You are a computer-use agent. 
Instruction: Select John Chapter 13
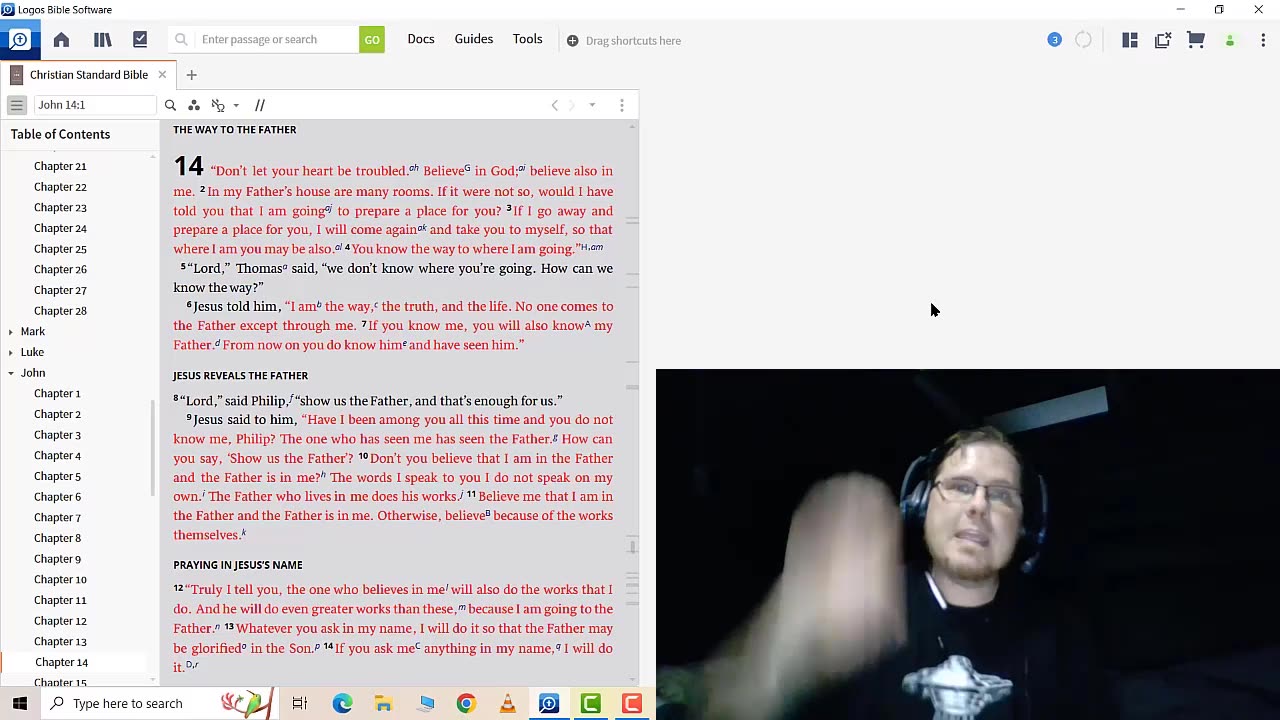tap(60, 642)
